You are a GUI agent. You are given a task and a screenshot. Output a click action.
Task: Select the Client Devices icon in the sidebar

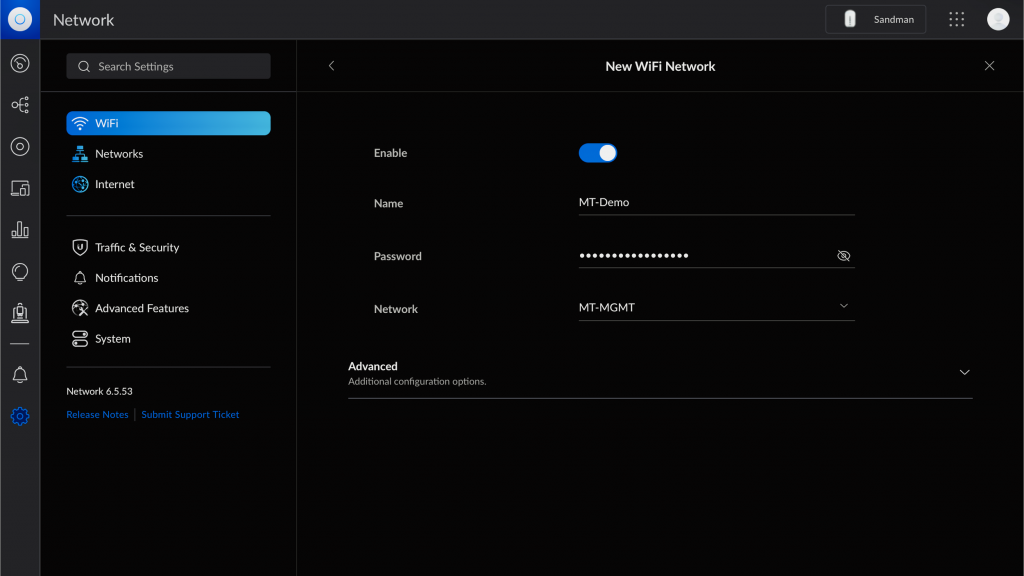[x=20, y=188]
